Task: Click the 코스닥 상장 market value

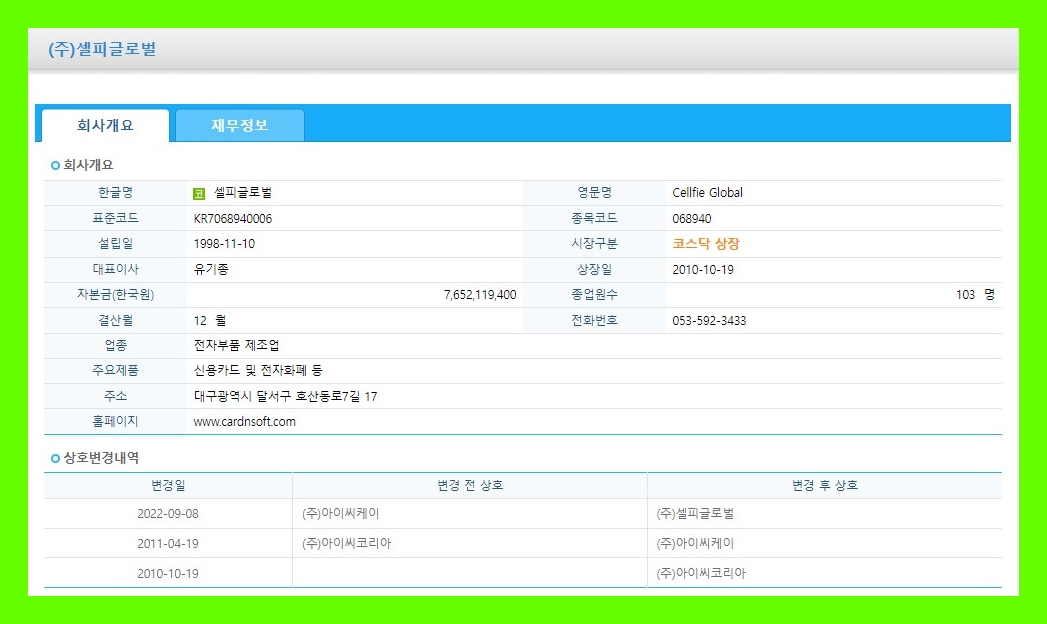Action: pyautogui.click(x=706, y=244)
